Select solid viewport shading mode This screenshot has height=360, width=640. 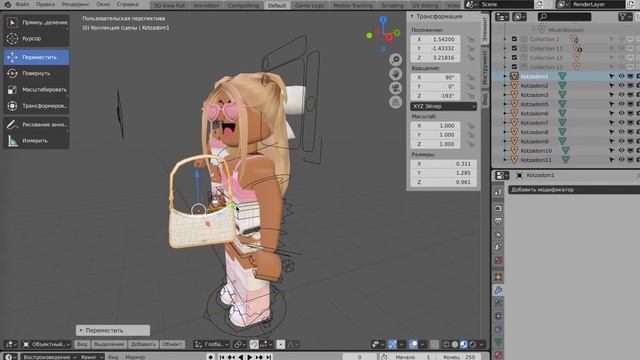(455, 344)
